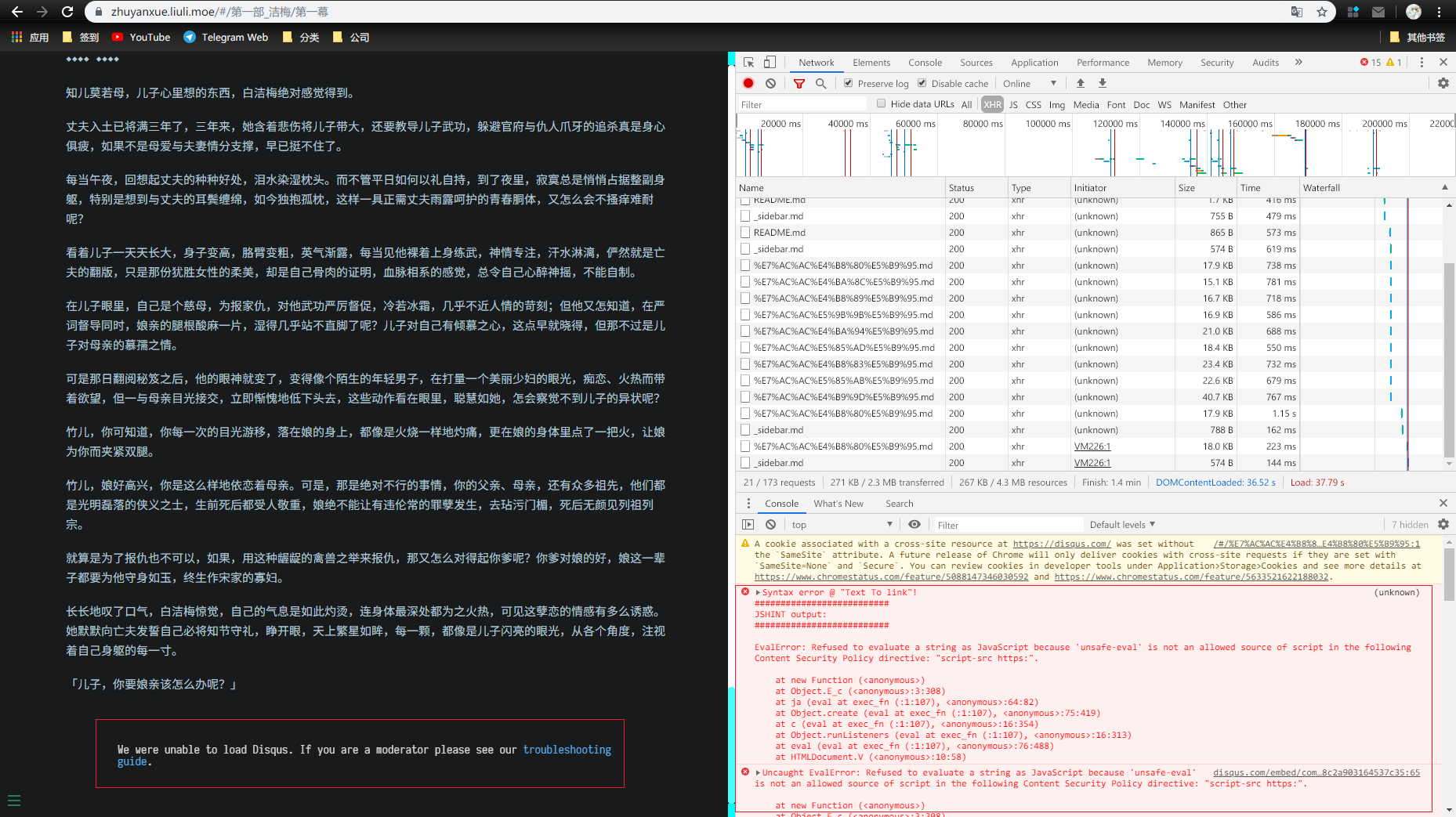The image size is (1456, 817).
Task: Click the inspect element picker icon
Action: click(x=749, y=63)
